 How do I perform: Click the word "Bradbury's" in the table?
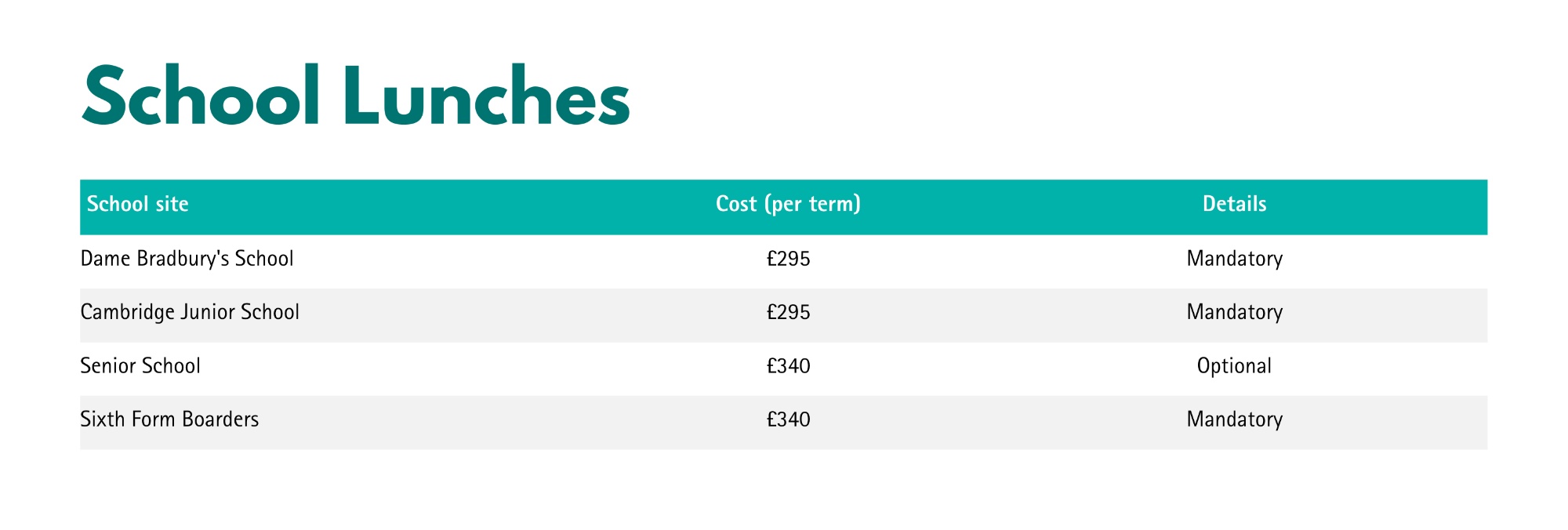183,259
